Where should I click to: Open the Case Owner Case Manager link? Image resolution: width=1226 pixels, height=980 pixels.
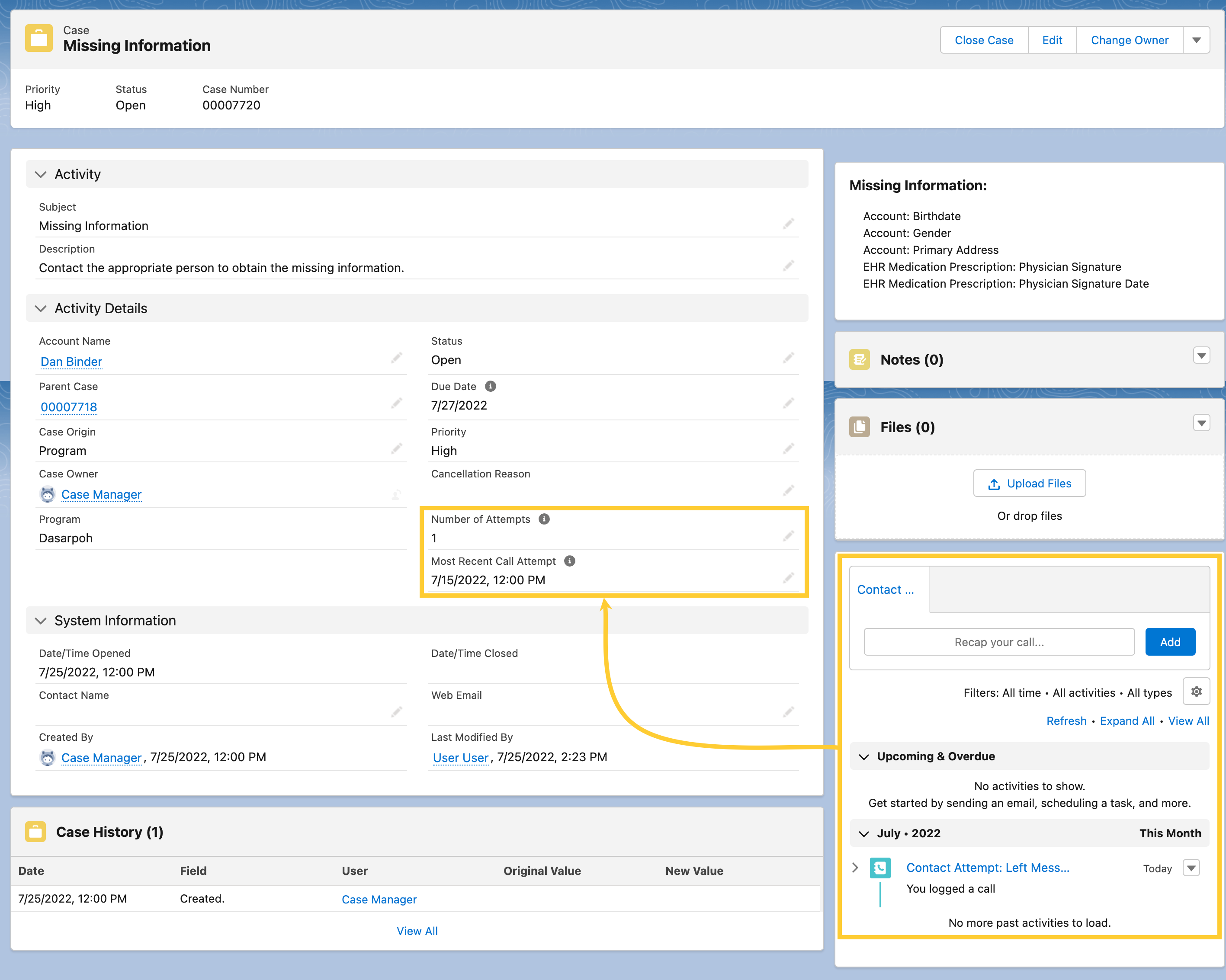pos(101,495)
